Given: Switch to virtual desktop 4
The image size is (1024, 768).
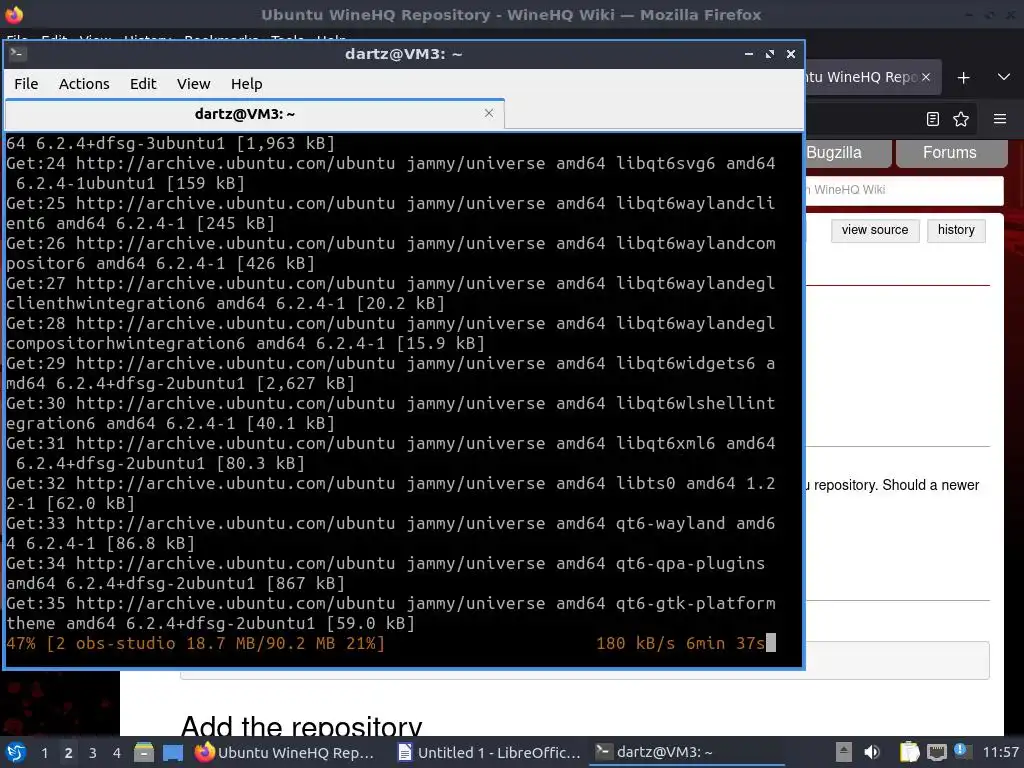Looking at the screenshot, I should pos(117,753).
